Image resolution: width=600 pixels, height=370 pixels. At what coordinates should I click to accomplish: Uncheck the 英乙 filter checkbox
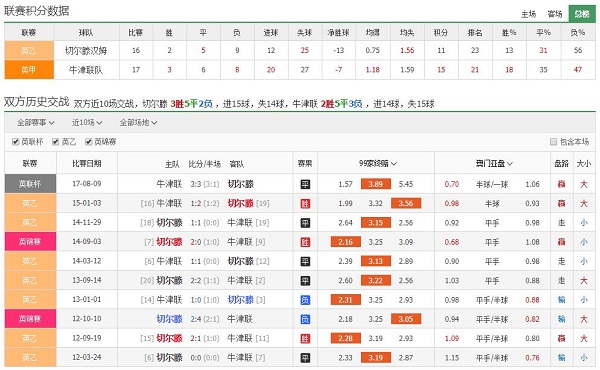tap(55, 142)
